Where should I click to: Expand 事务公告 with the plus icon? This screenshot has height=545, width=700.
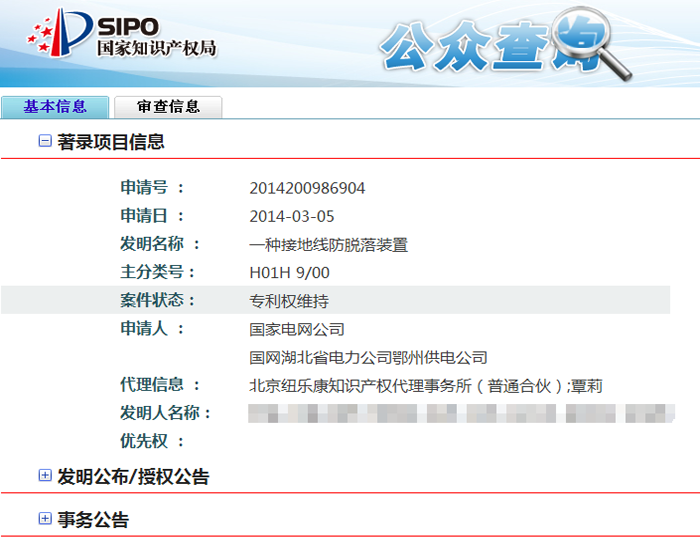click(x=44, y=519)
